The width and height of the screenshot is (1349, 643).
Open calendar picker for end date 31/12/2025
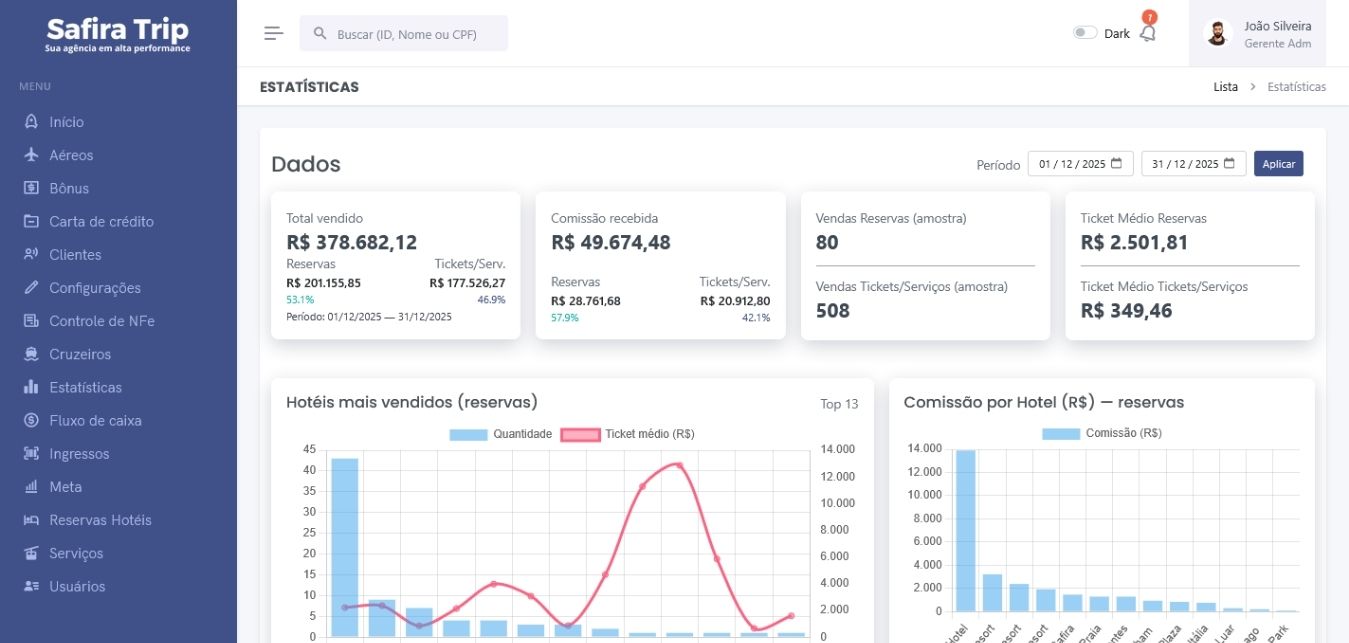tap(1229, 163)
